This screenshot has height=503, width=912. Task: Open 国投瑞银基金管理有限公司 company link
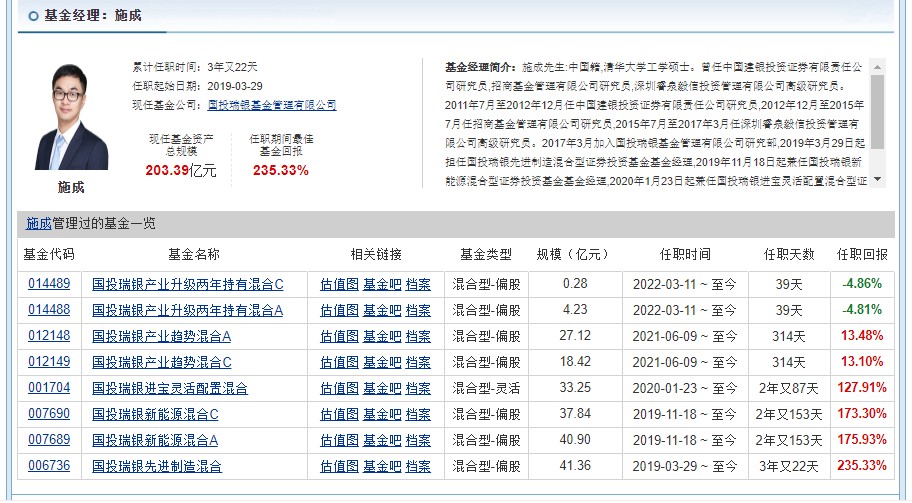(x=272, y=105)
